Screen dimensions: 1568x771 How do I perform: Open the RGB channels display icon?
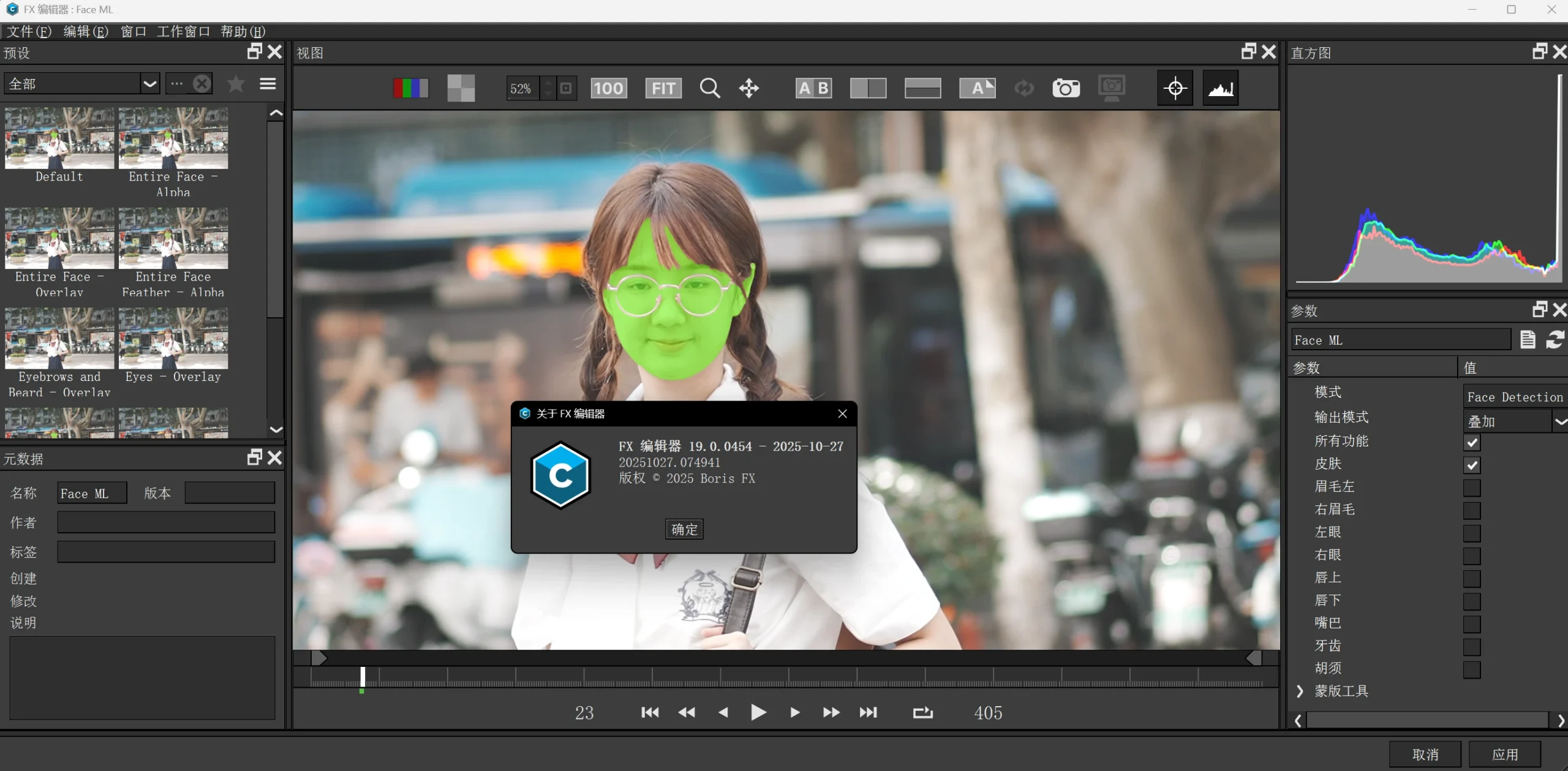click(410, 88)
